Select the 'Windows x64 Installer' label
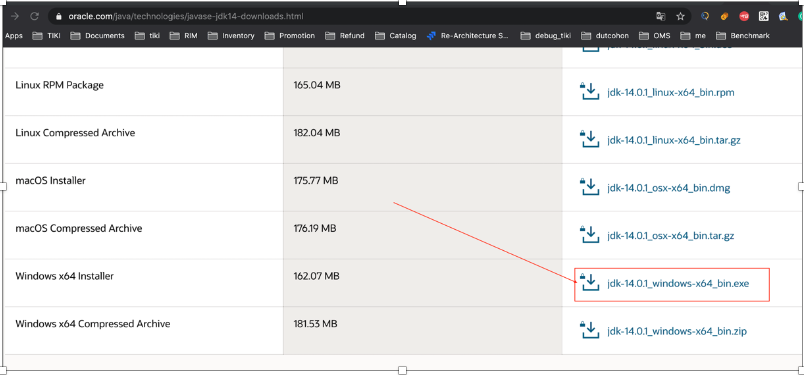Image resolution: width=804 pixels, height=375 pixels. (x=65, y=276)
